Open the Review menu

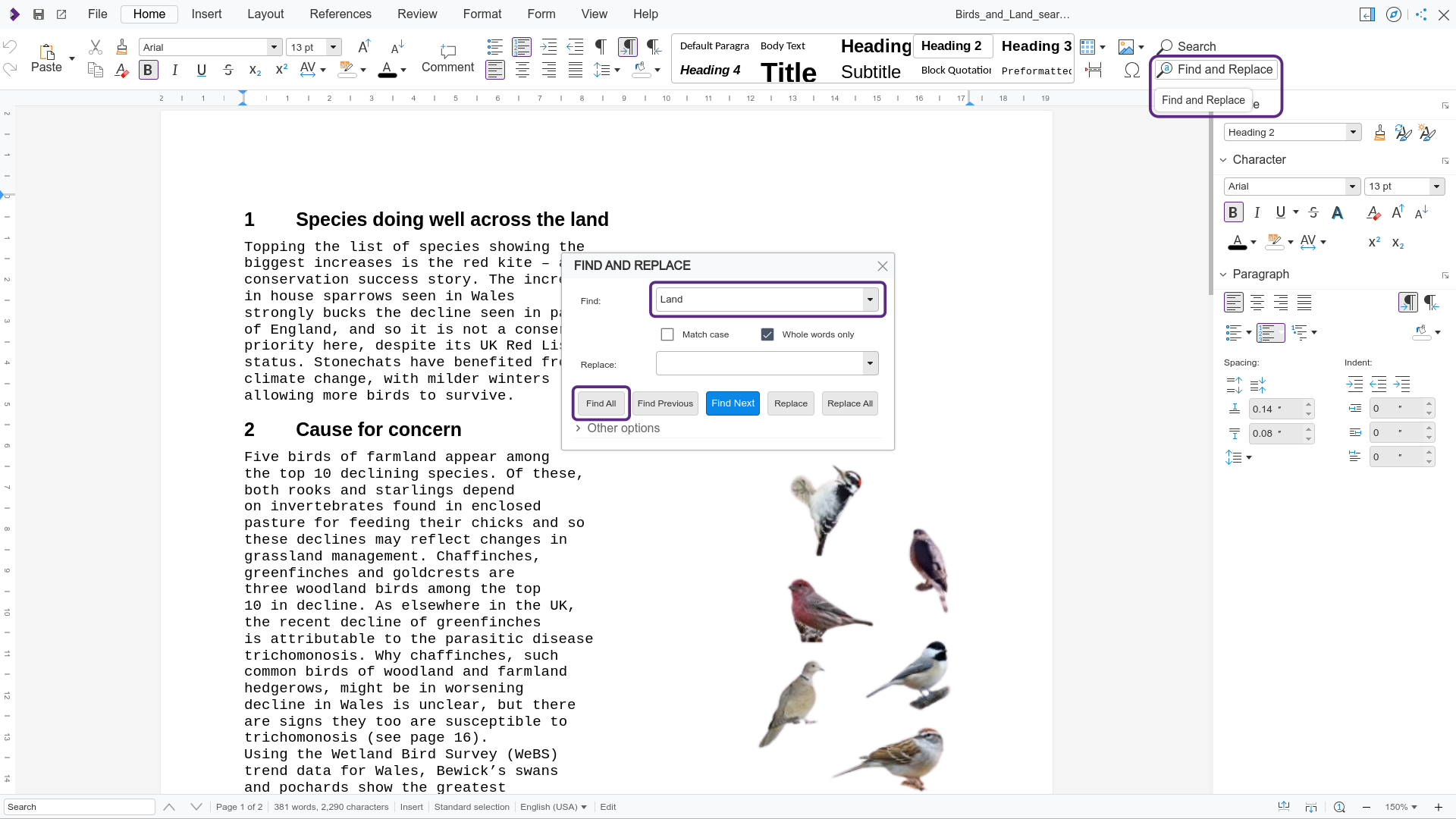(417, 14)
